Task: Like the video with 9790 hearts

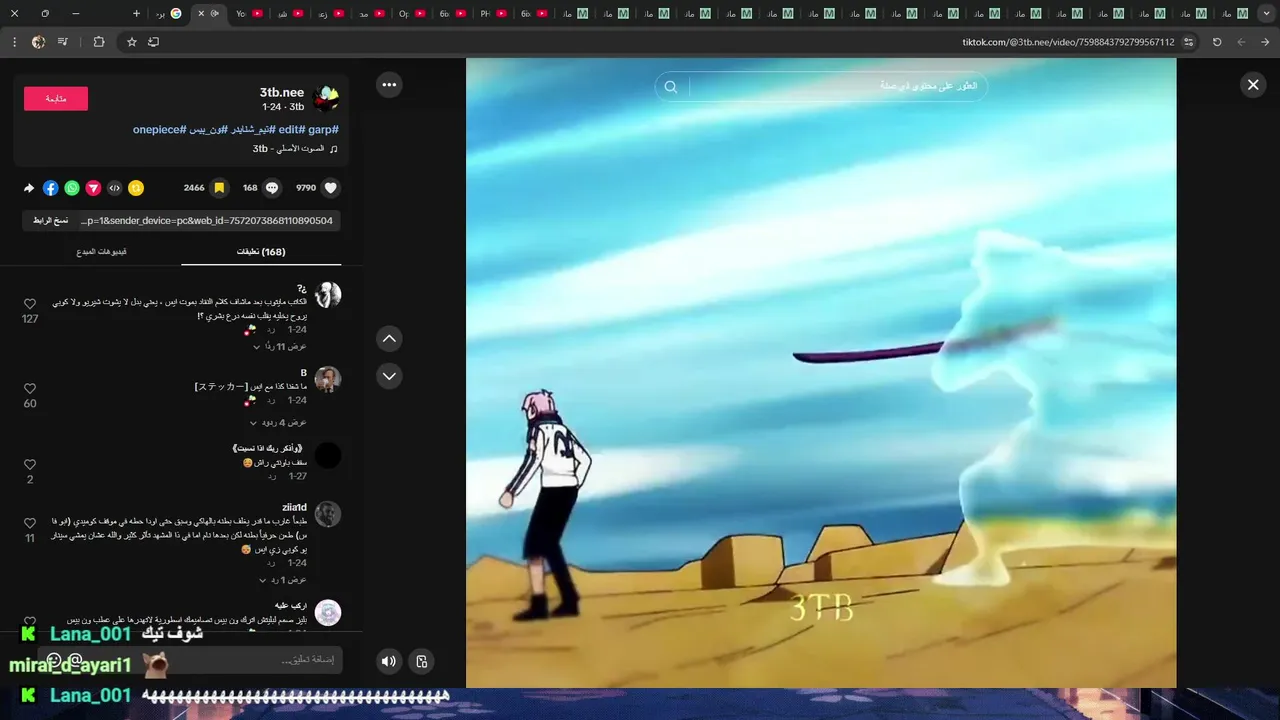Action: pos(331,188)
